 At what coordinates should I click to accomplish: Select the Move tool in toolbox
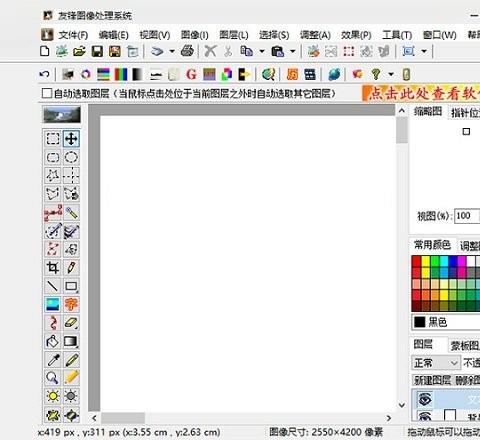tap(71, 138)
